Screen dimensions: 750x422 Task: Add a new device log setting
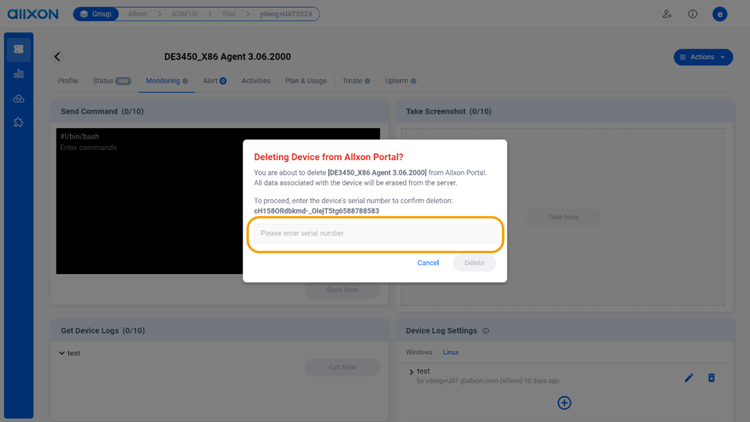click(x=564, y=403)
